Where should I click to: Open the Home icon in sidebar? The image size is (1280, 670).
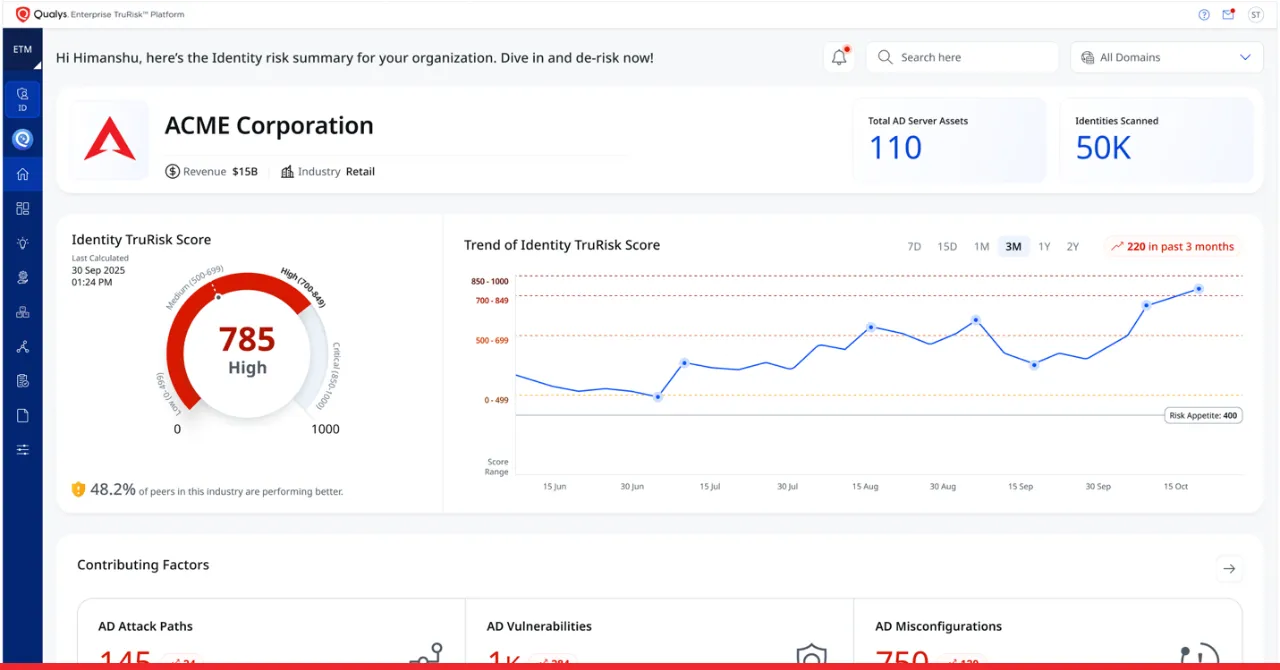22,174
